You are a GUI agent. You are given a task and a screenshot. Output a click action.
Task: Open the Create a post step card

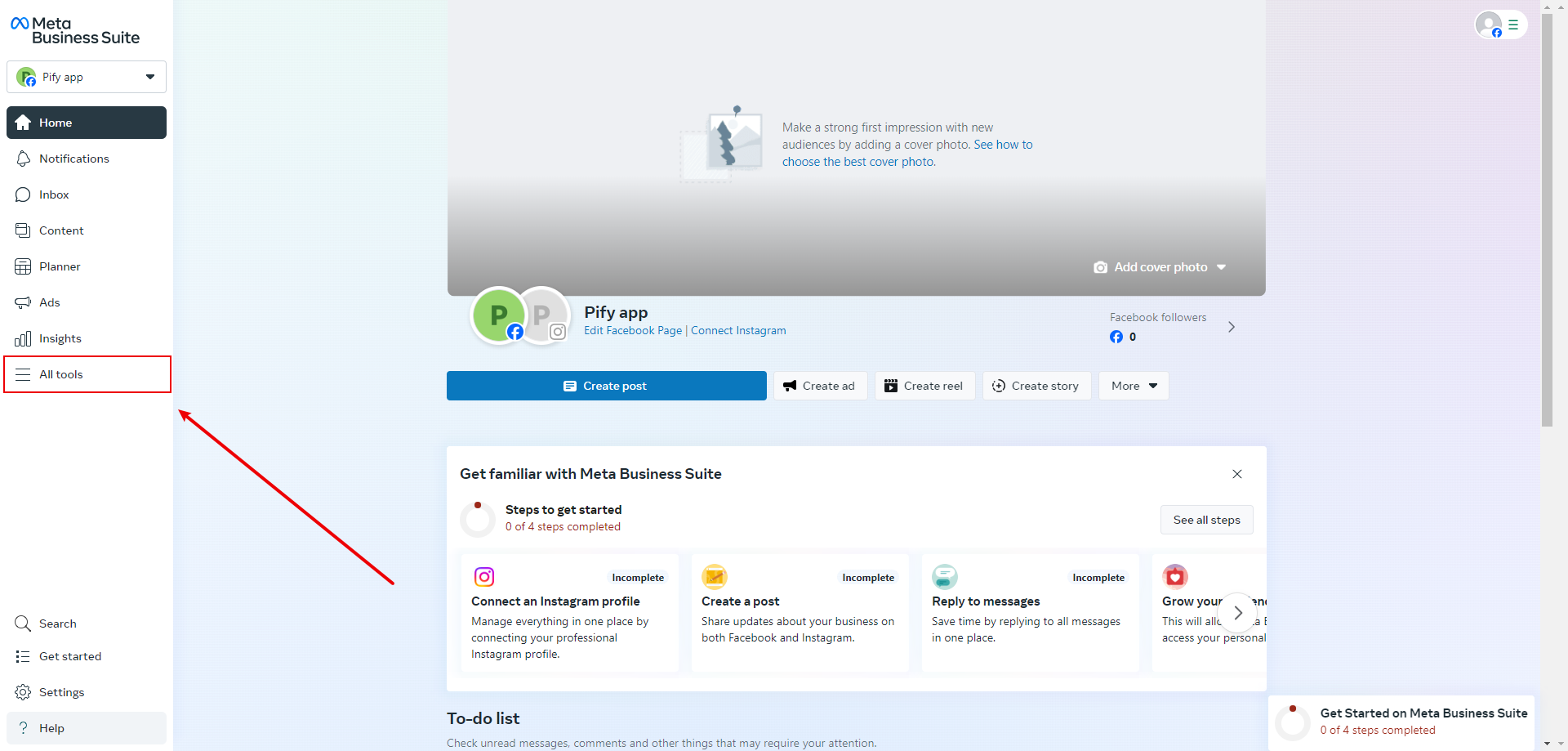800,613
